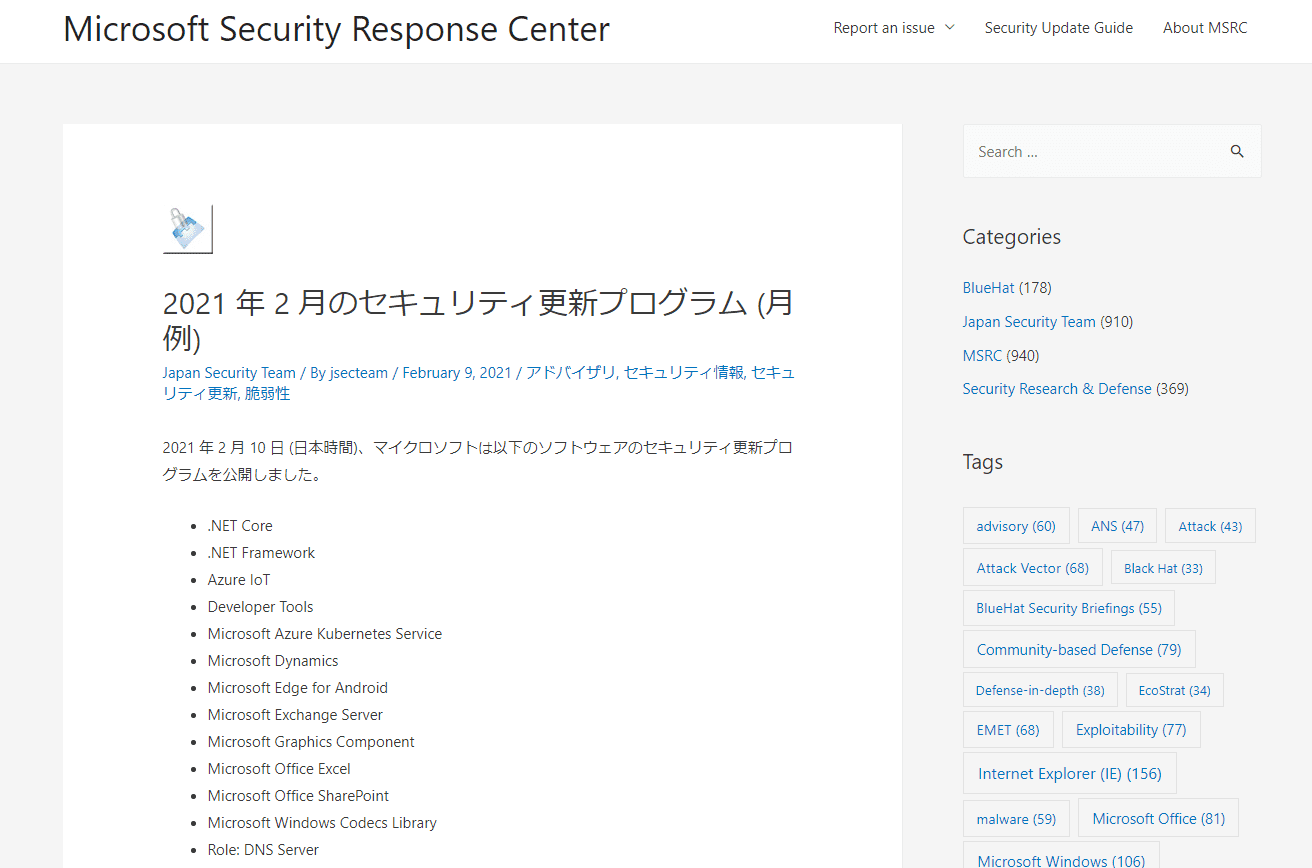The width and height of the screenshot is (1312, 868).
Task: Open the Japan Security Team category
Action: pos(1028,322)
